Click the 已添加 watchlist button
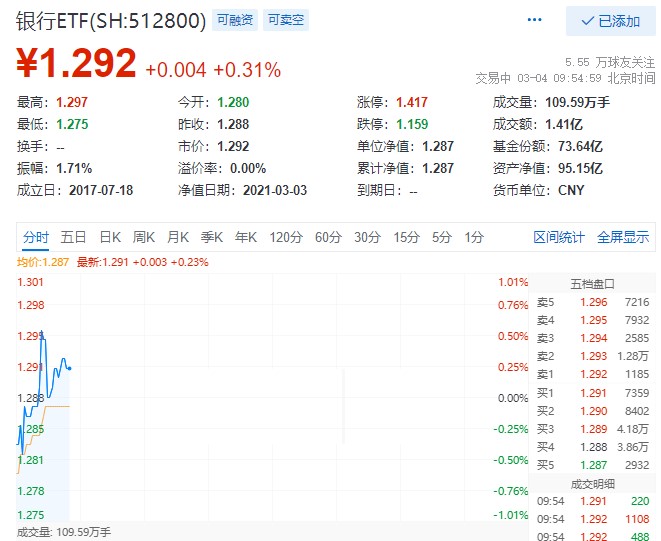Viewport: 661px width, 541px height. coord(610,21)
